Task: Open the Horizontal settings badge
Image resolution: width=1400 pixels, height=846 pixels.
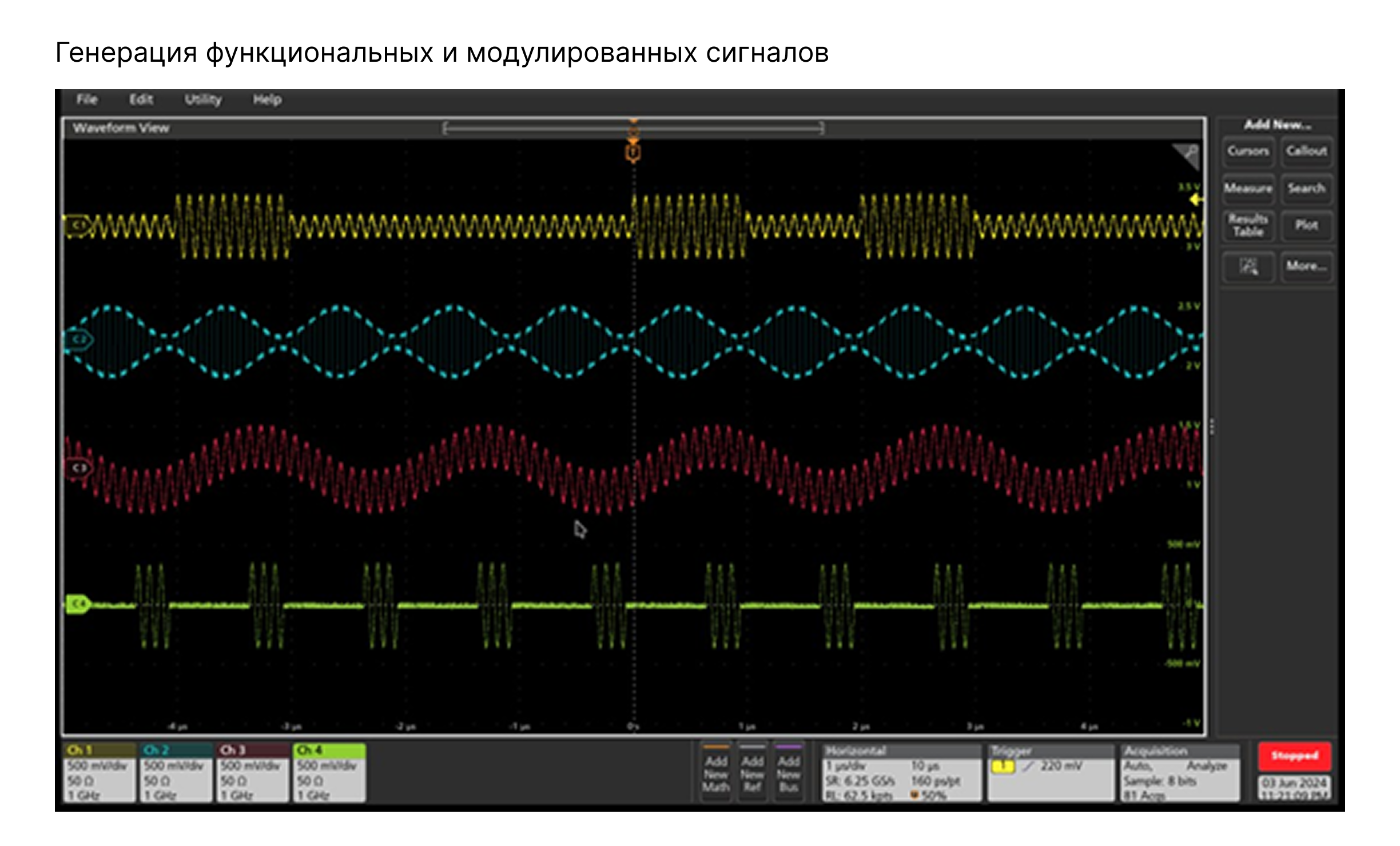Action: pos(902,773)
